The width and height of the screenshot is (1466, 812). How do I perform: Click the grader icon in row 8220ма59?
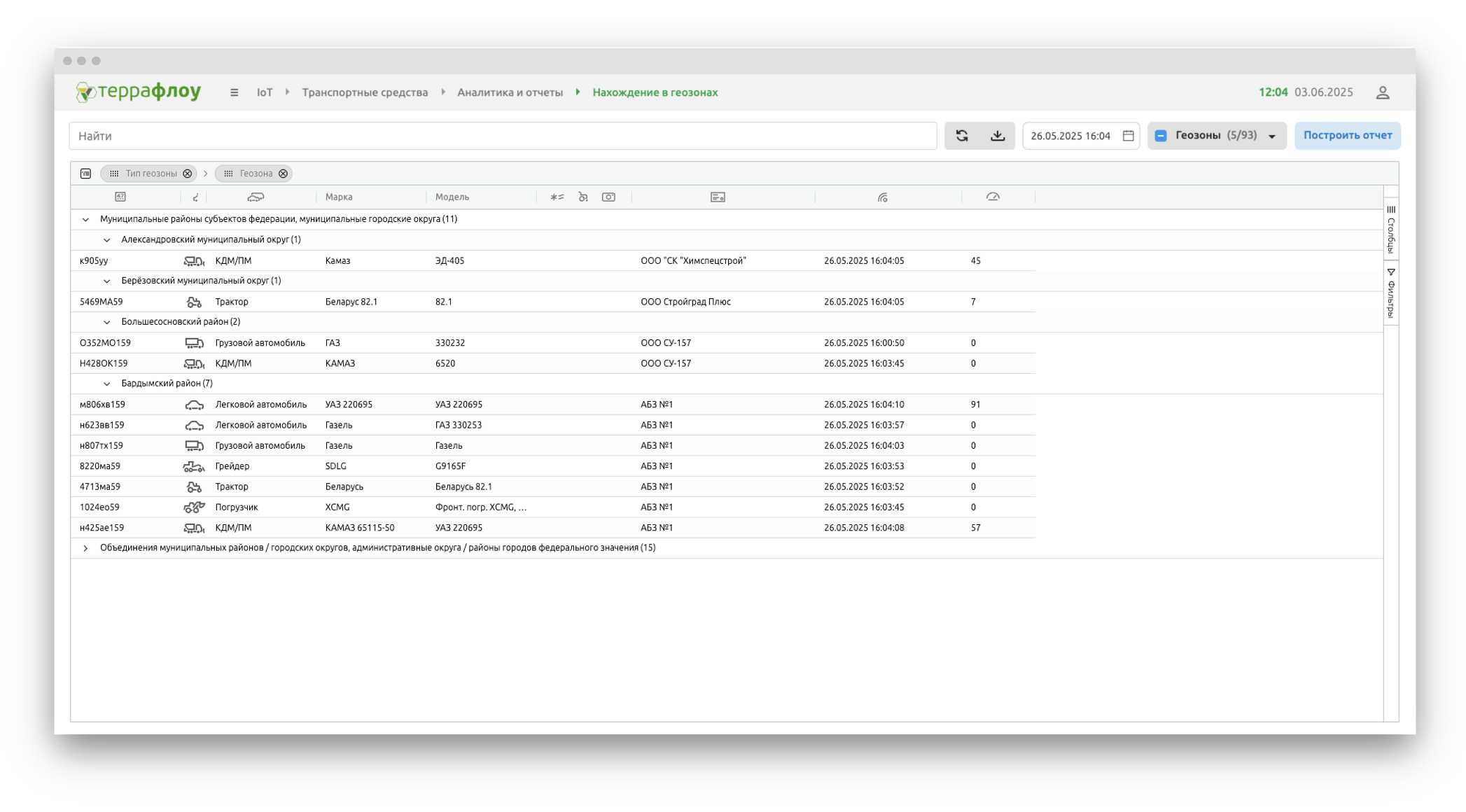point(194,466)
